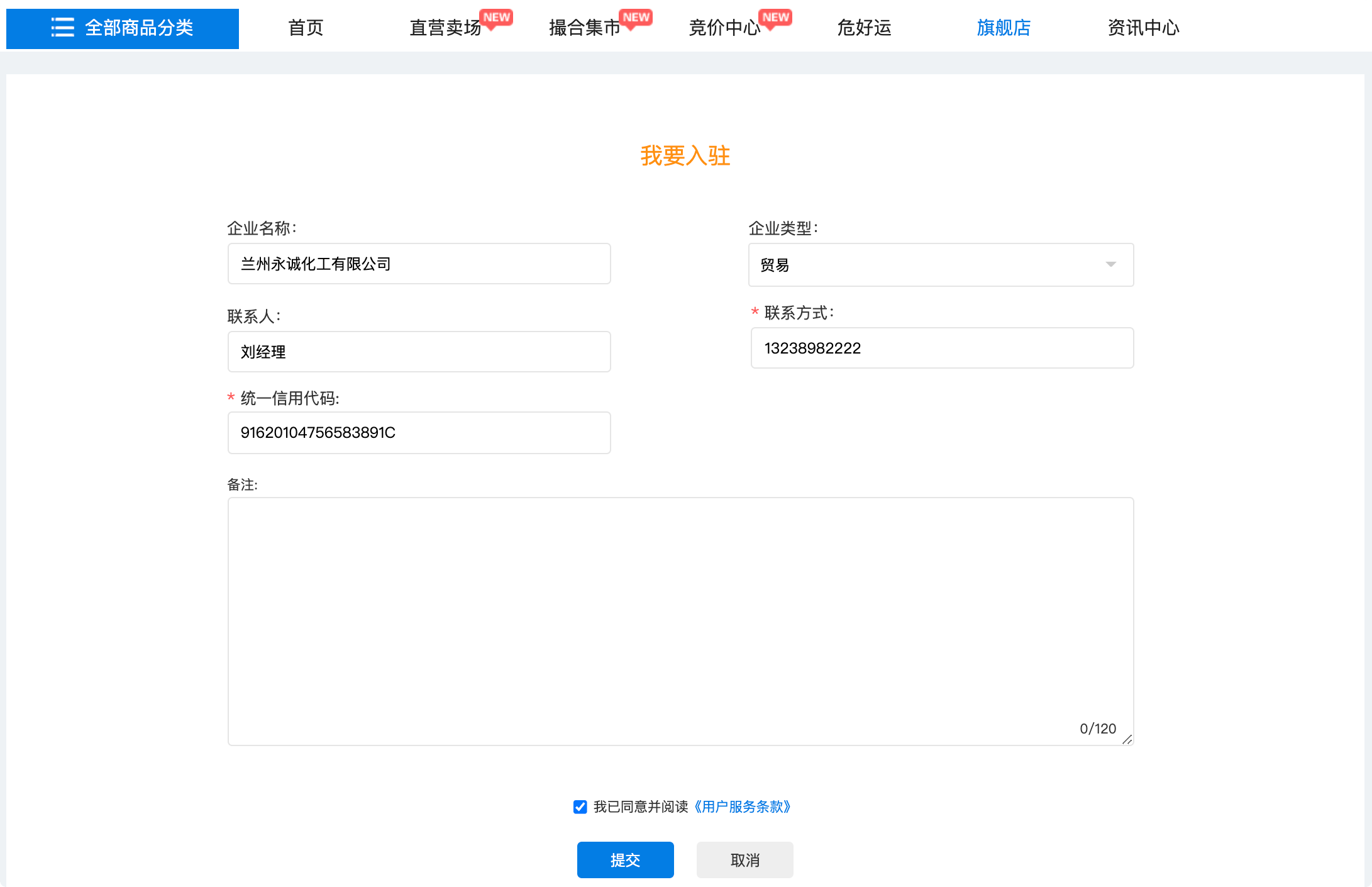Open the 资讯中心 tab
Image resolution: width=1372 pixels, height=887 pixels.
click(1143, 28)
